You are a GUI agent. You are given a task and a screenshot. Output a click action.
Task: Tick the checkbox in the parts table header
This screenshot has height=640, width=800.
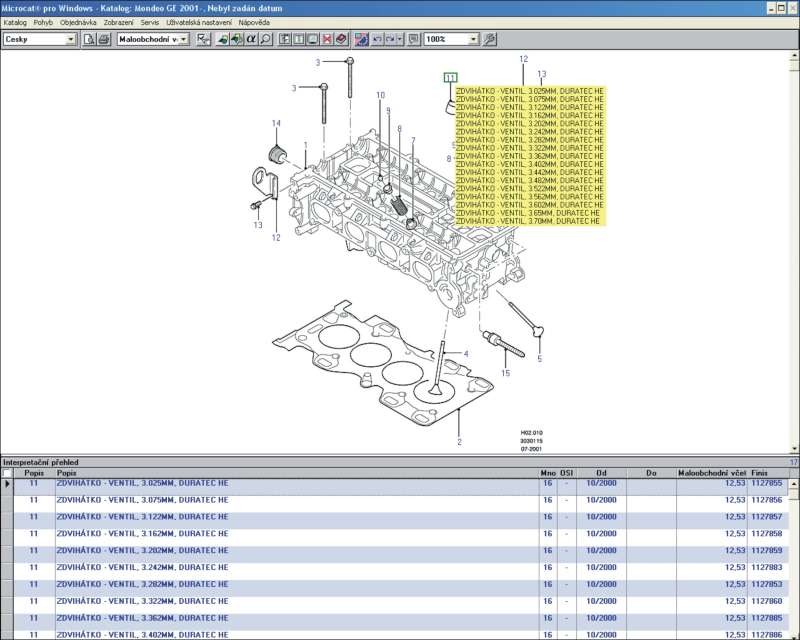tap(8, 473)
